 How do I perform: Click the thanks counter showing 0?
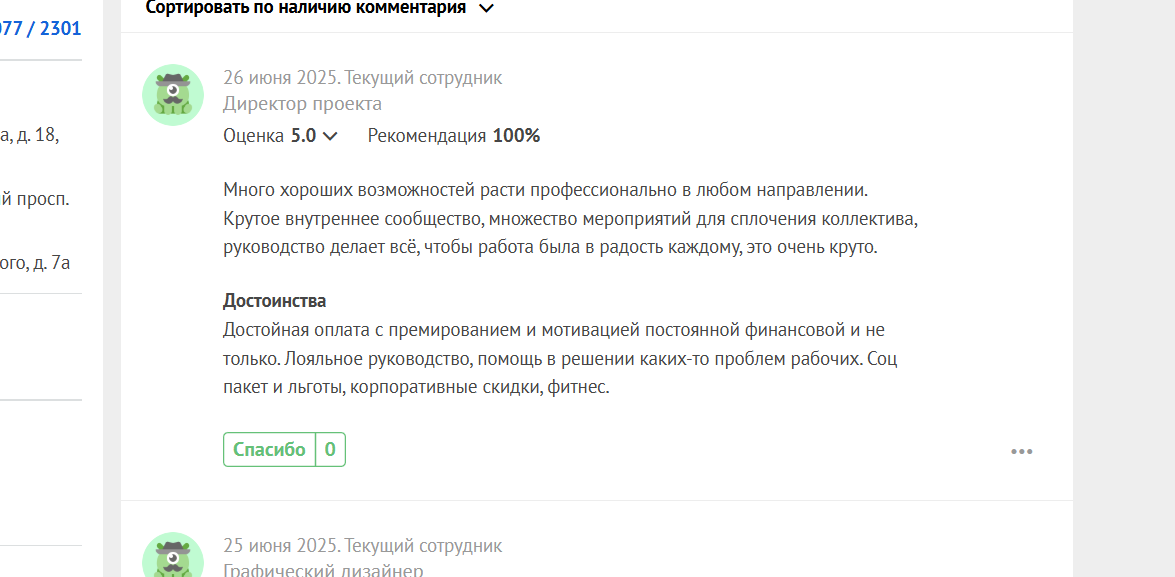point(330,450)
